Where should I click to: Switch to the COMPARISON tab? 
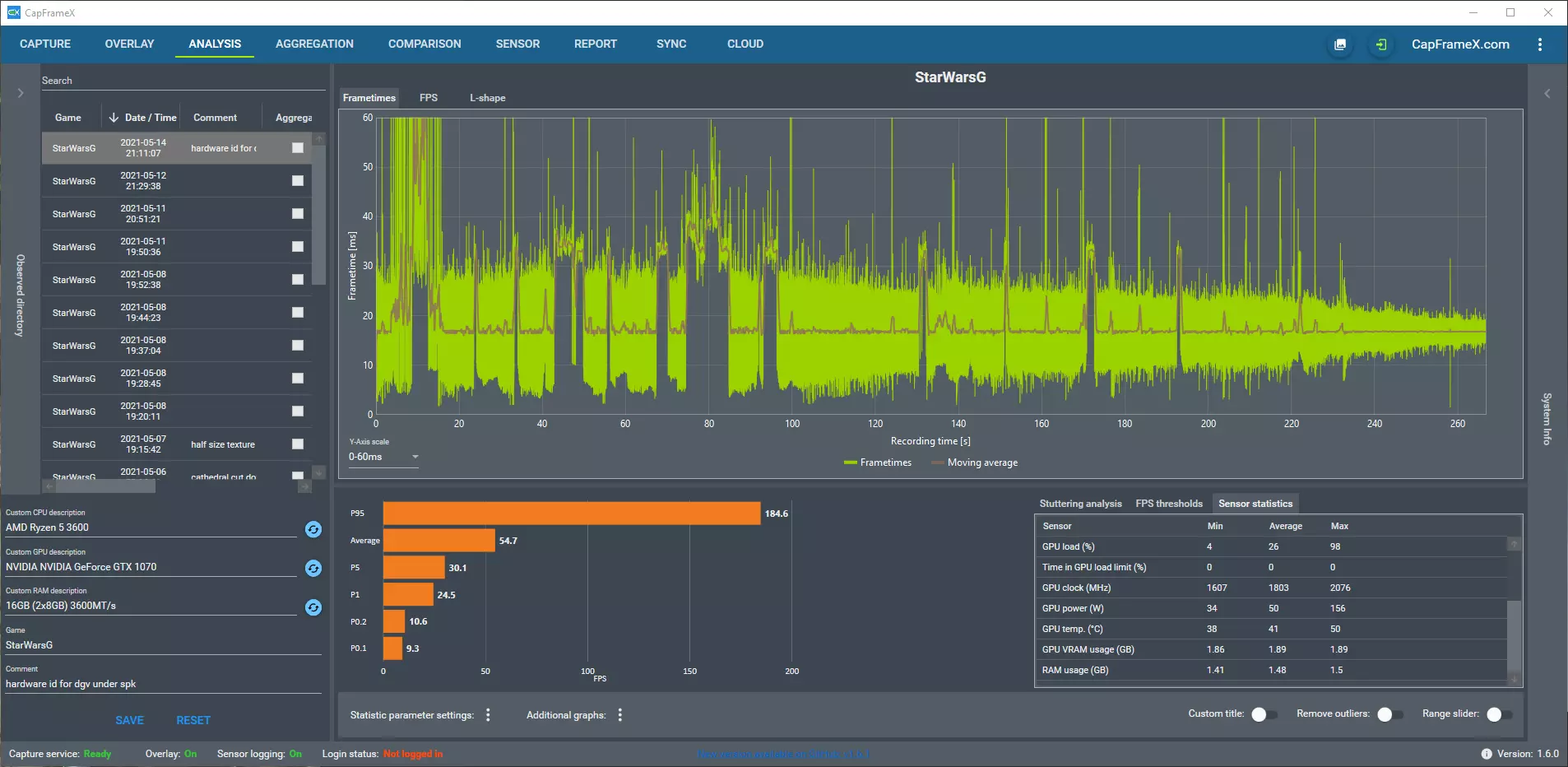pos(424,44)
